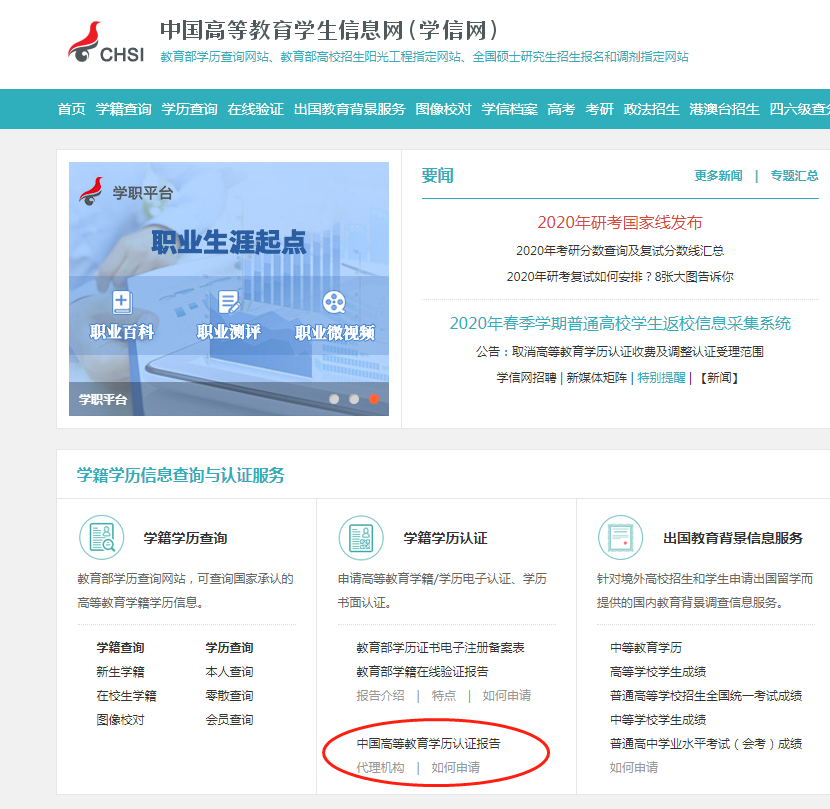Open 教育部学籍在线验证报告 link
The image size is (830, 809).
[x=422, y=672]
